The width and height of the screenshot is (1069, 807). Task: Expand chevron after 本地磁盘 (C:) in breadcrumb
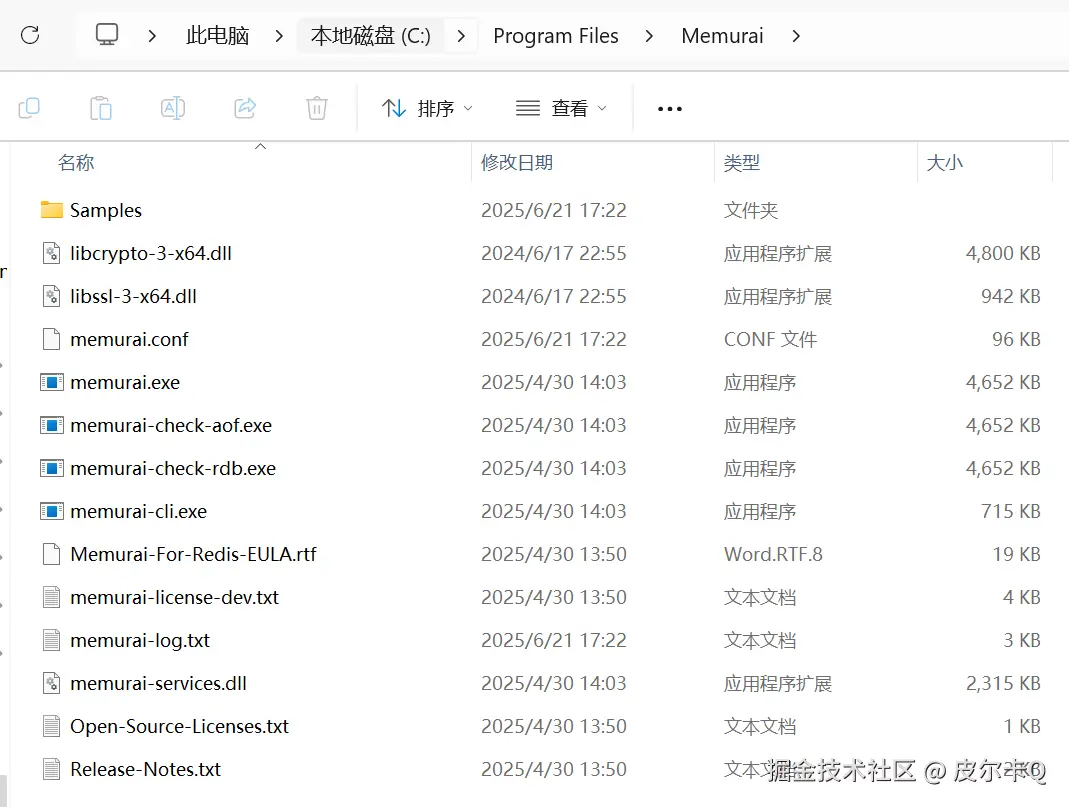(x=462, y=35)
